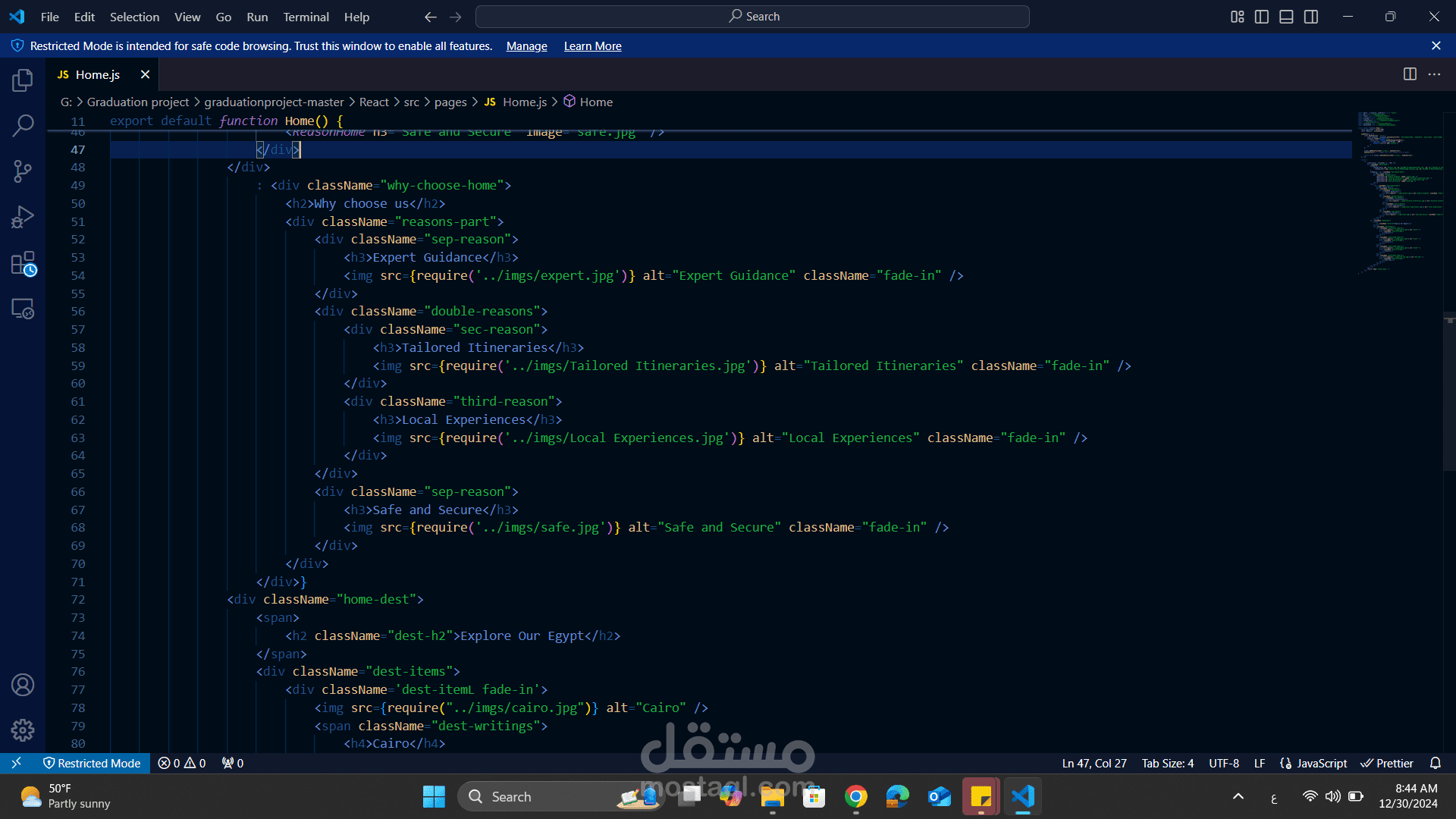Image resolution: width=1456 pixels, height=819 pixels.
Task: Change JavaScript language mode in status bar
Action: [1321, 763]
